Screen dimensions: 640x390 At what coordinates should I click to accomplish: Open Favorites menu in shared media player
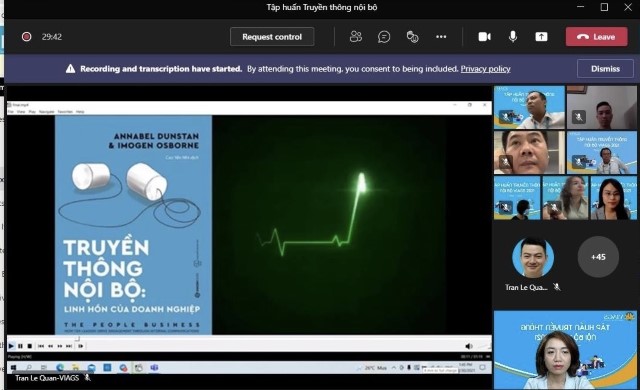[x=65, y=112]
